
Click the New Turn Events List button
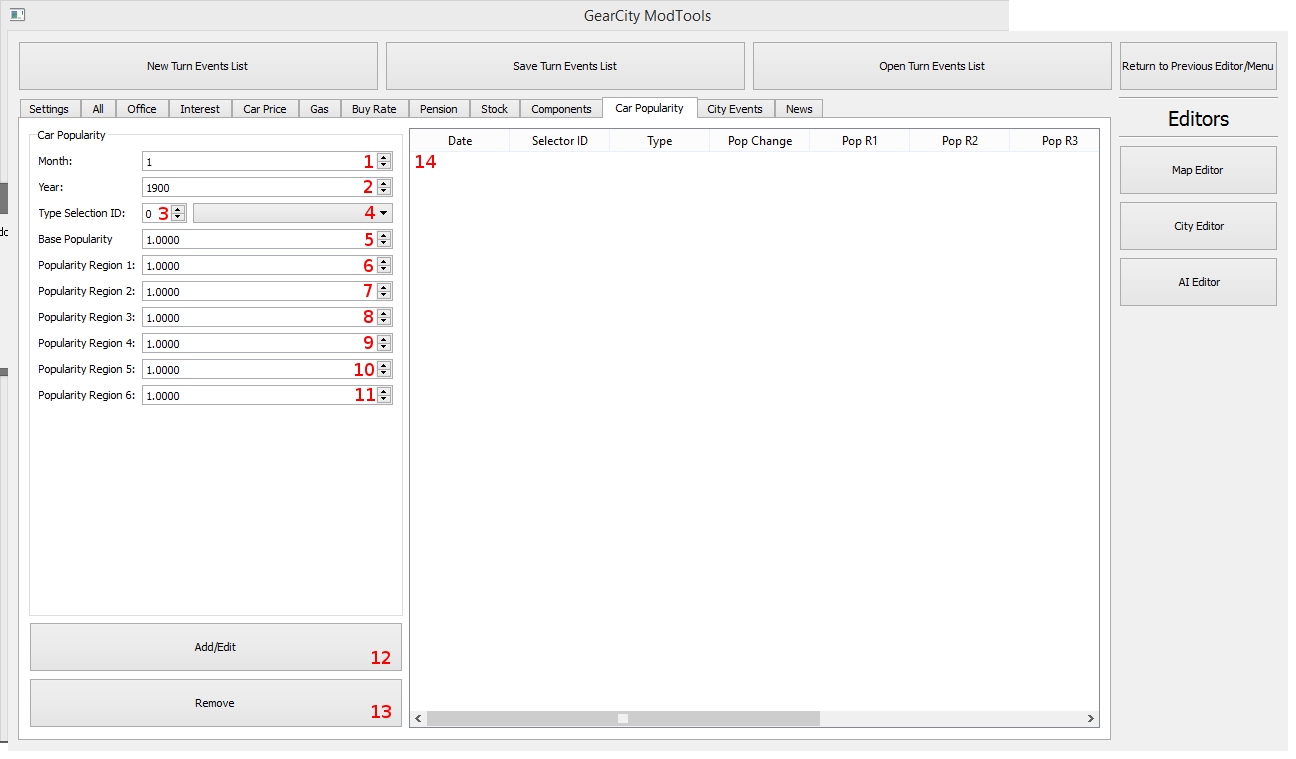198,66
